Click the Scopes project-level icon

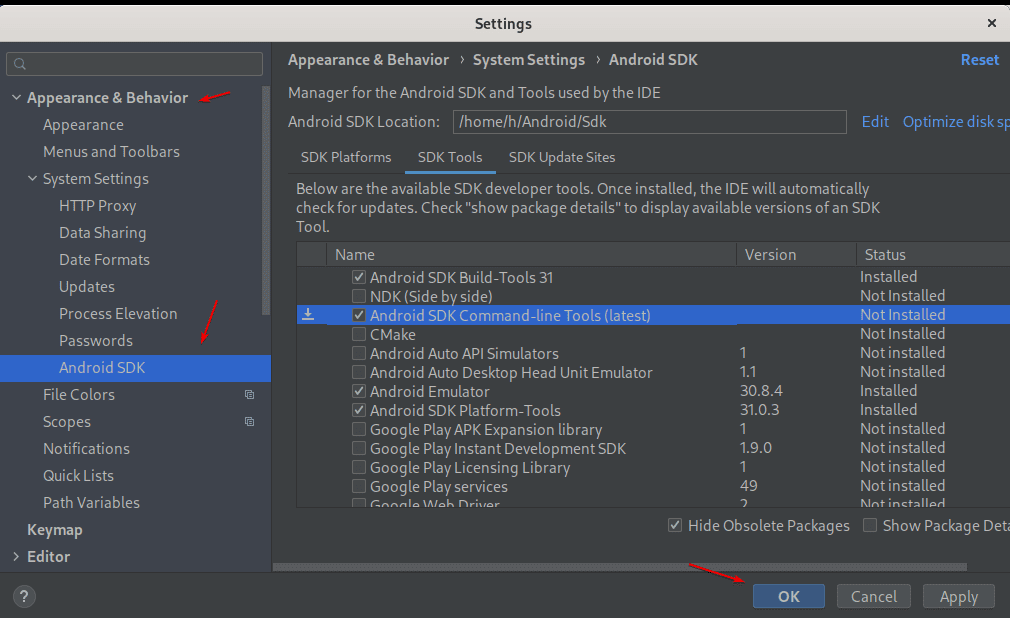[x=249, y=421]
